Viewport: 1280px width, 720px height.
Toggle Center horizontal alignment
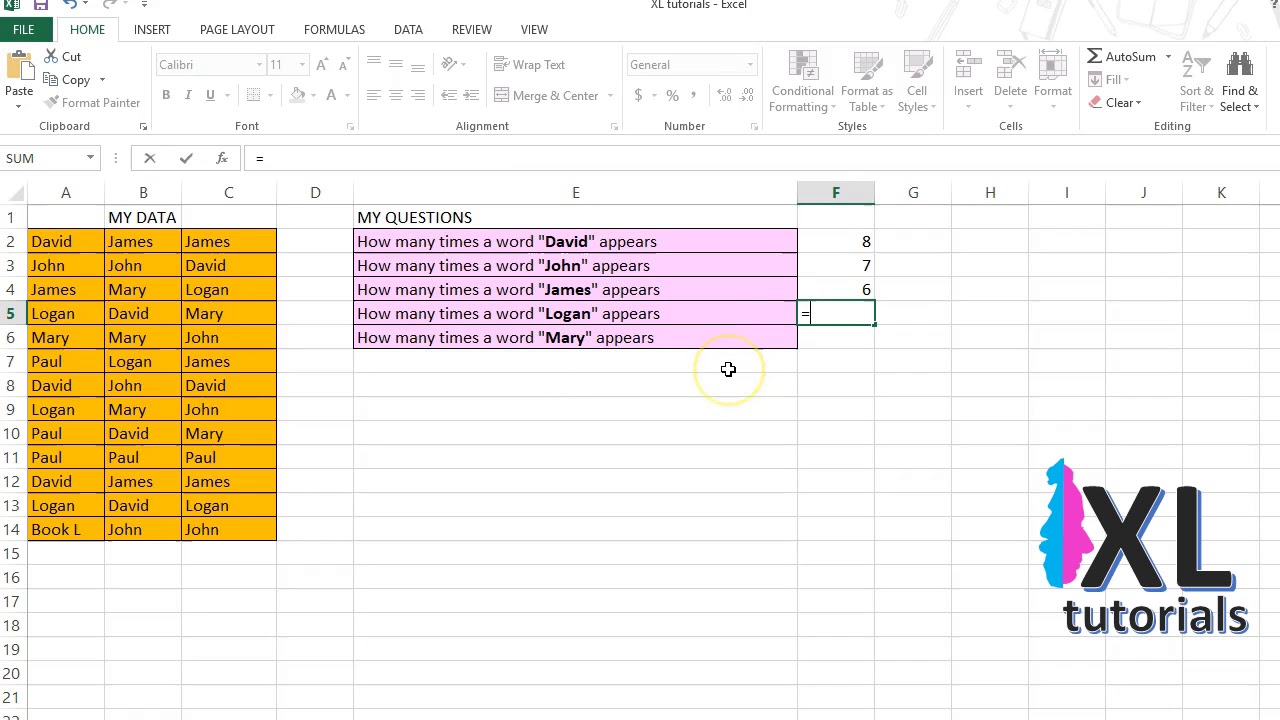point(396,96)
